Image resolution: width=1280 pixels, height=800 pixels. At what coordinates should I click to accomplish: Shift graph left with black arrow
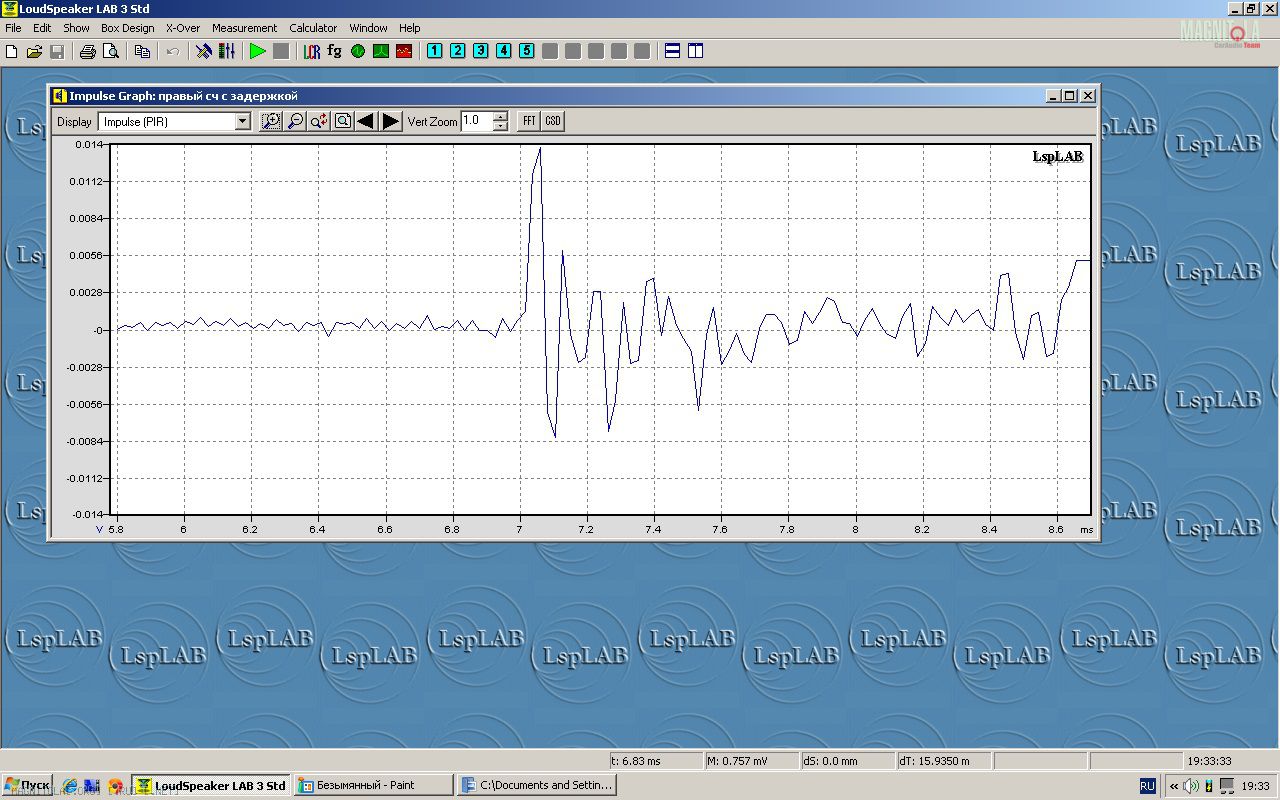point(365,121)
